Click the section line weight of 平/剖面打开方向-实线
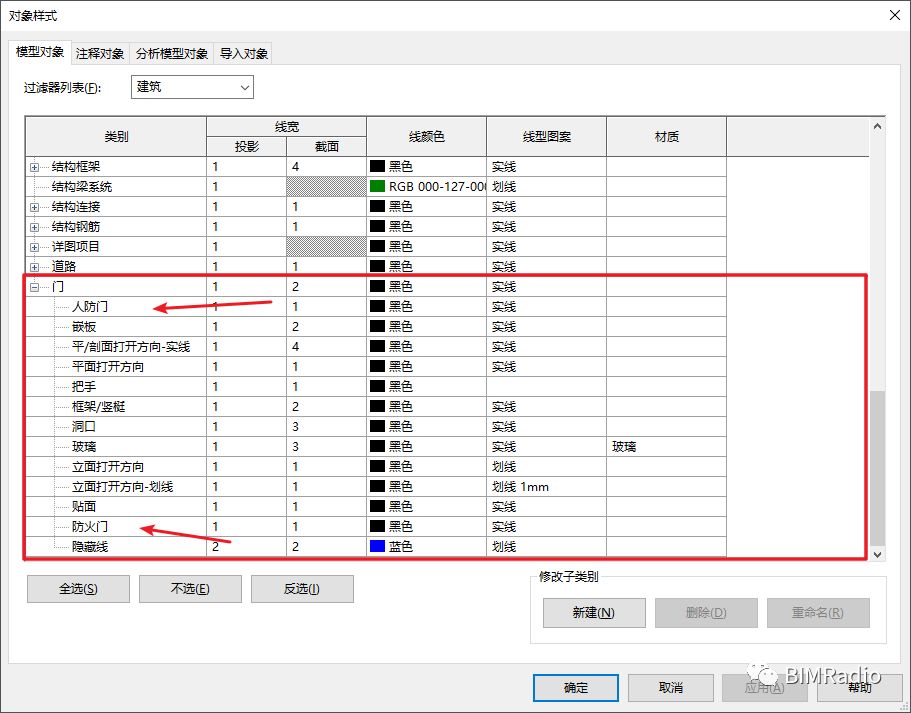The width and height of the screenshot is (911, 713). (326, 346)
